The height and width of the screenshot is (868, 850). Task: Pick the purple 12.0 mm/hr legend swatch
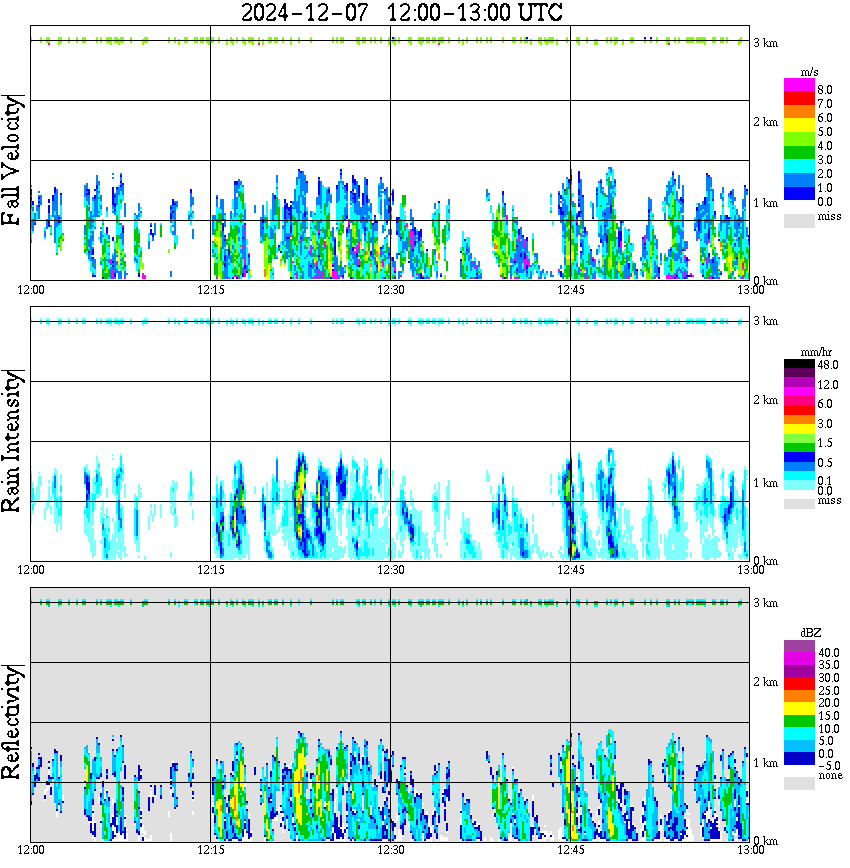point(799,382)
